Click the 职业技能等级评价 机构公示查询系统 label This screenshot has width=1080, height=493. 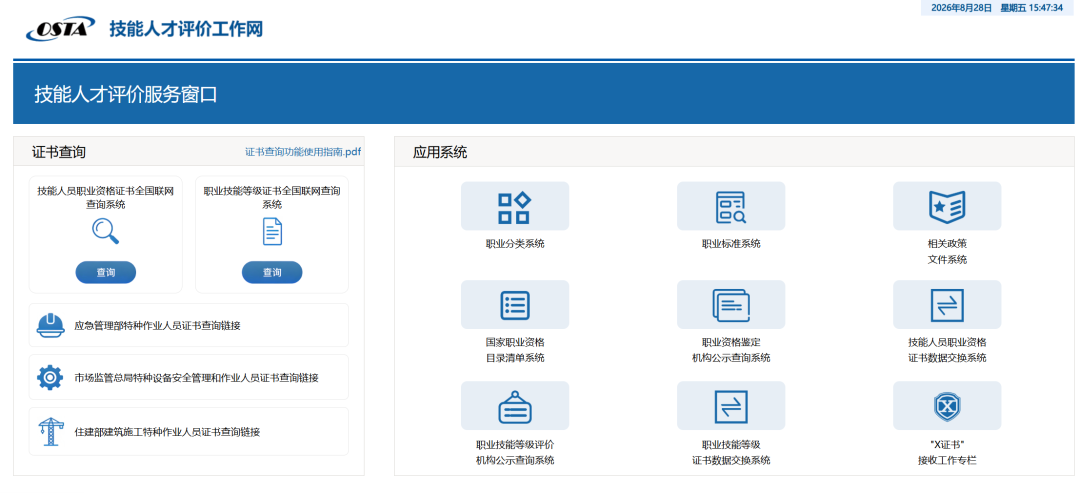[x=515, y=452]
